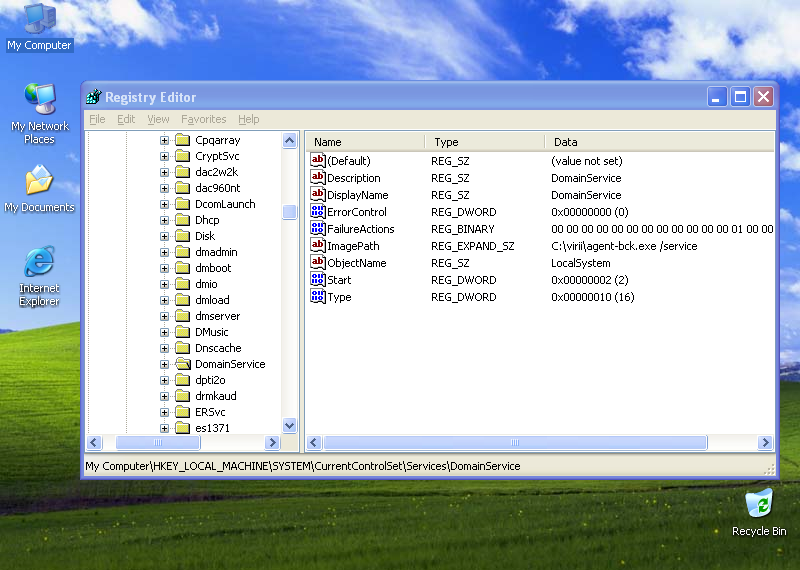Select the dmadmin tree key

[x=216, y=252]
